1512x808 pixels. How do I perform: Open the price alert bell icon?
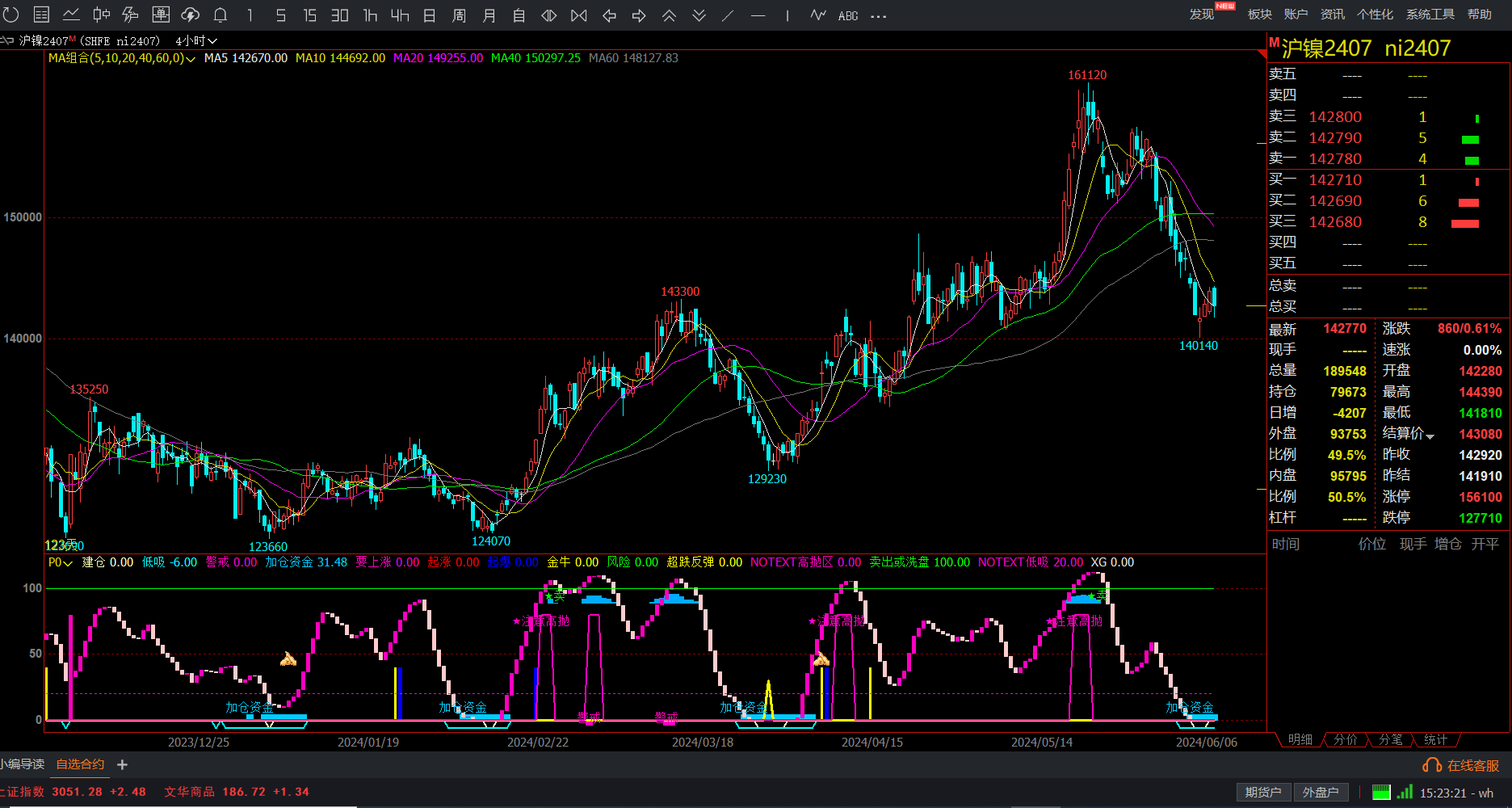[x=220, y=15]
